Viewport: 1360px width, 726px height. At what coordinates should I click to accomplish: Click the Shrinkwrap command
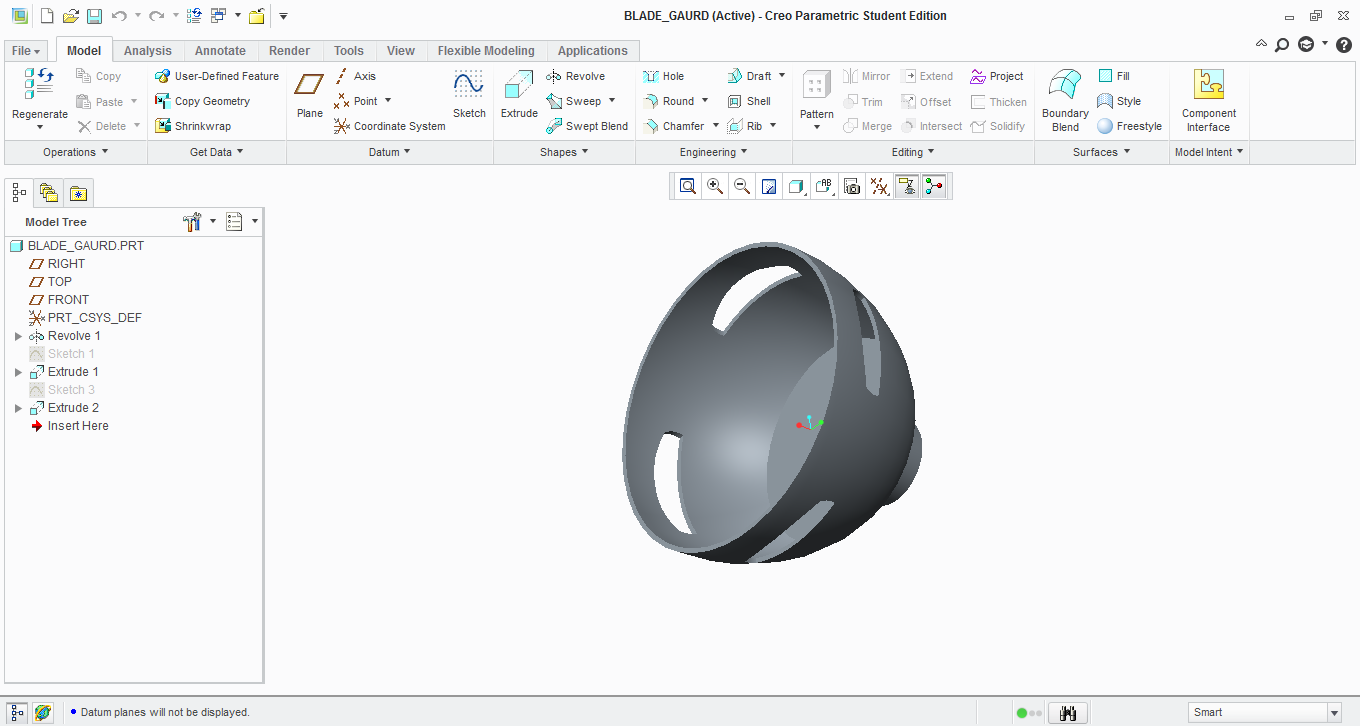[193, 126]
